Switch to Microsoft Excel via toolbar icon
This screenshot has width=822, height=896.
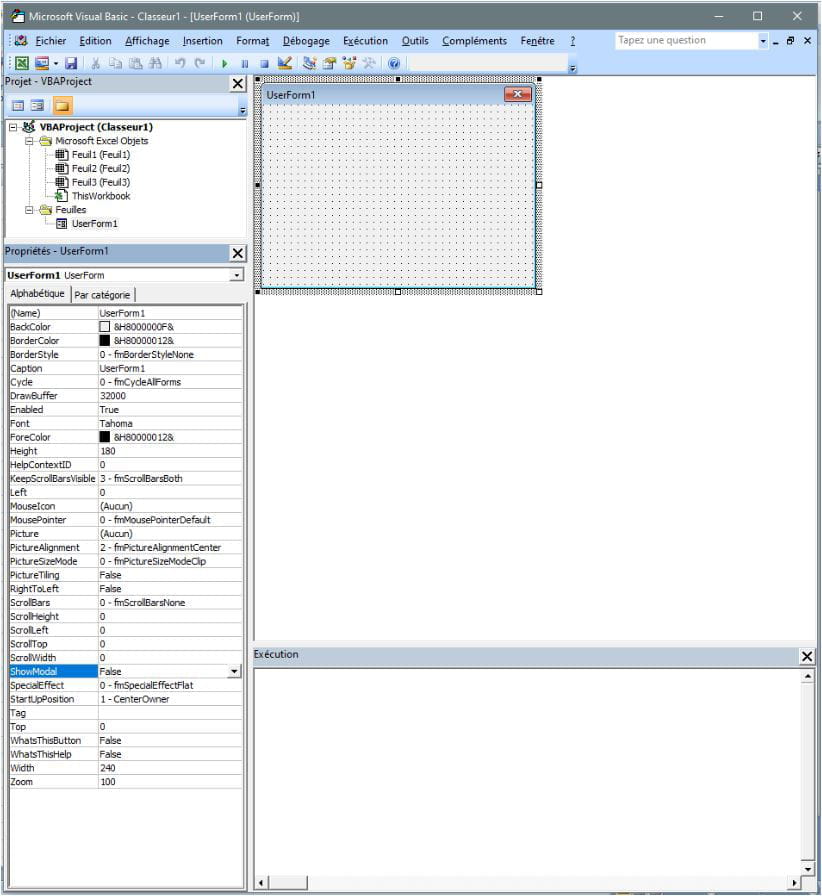[21, 63]
